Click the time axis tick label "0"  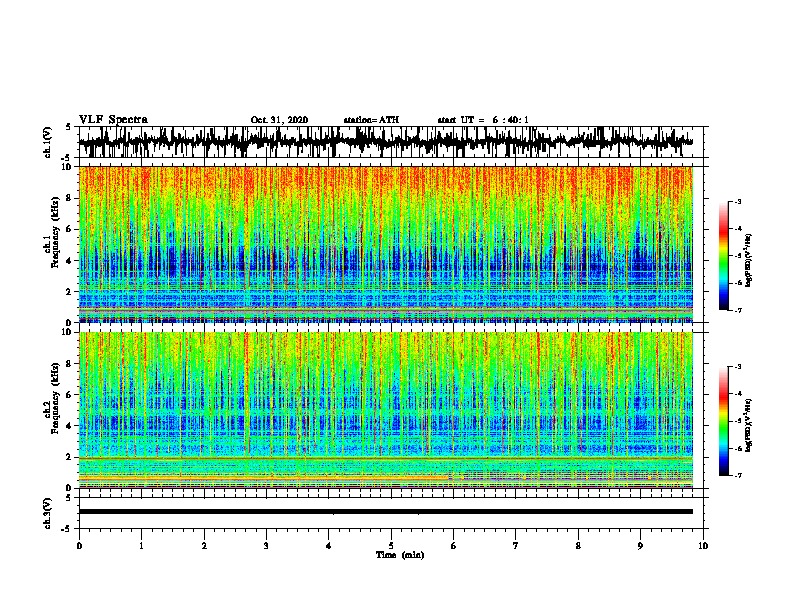(79, 546)
